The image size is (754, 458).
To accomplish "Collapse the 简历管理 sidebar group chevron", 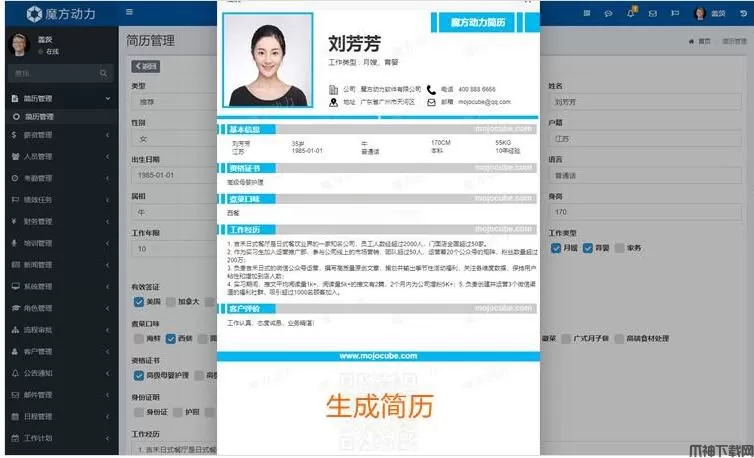I will pos(108,98).
